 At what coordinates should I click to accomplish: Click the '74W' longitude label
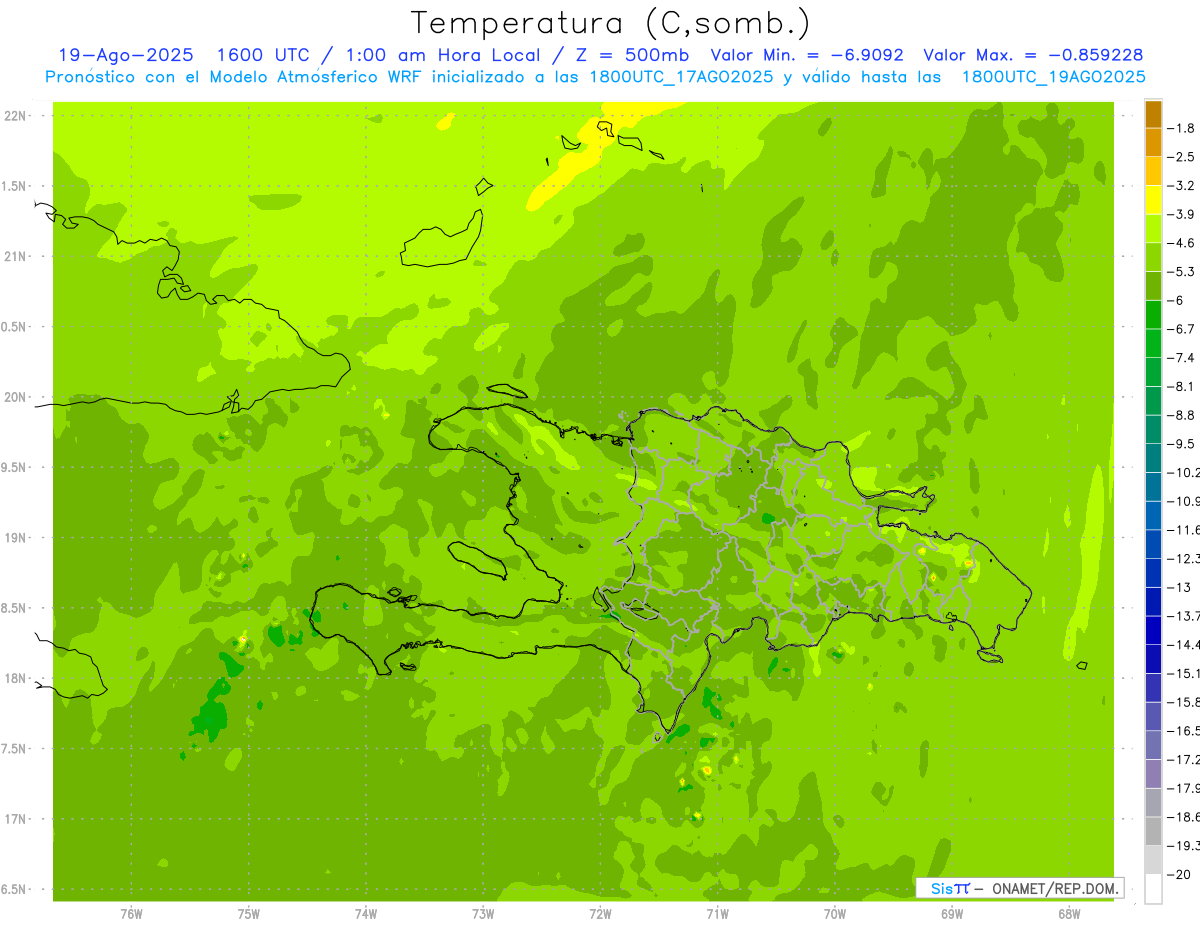pyautogui.click(x=366, y=914)
